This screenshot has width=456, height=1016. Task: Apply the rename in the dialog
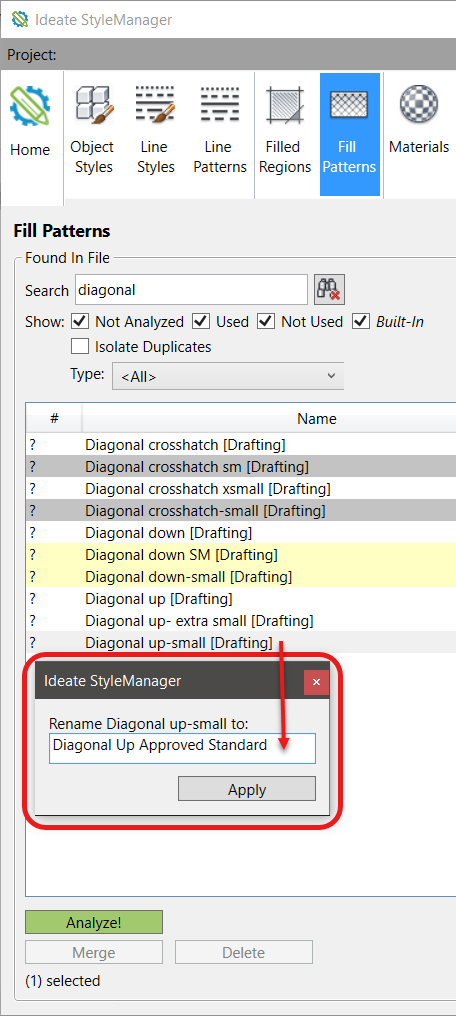[247, 789]
